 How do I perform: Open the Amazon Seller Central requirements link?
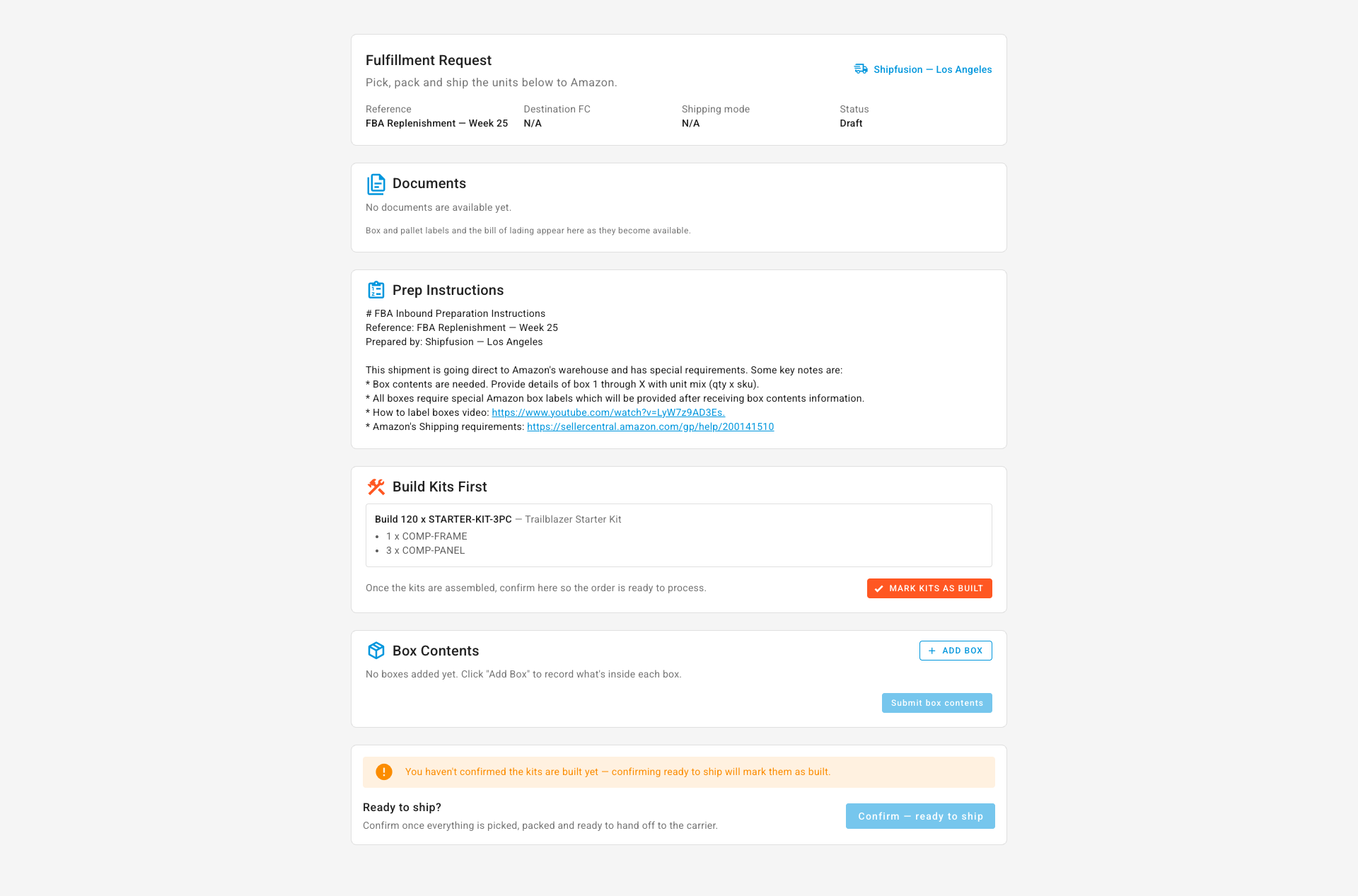coord(650,426)
